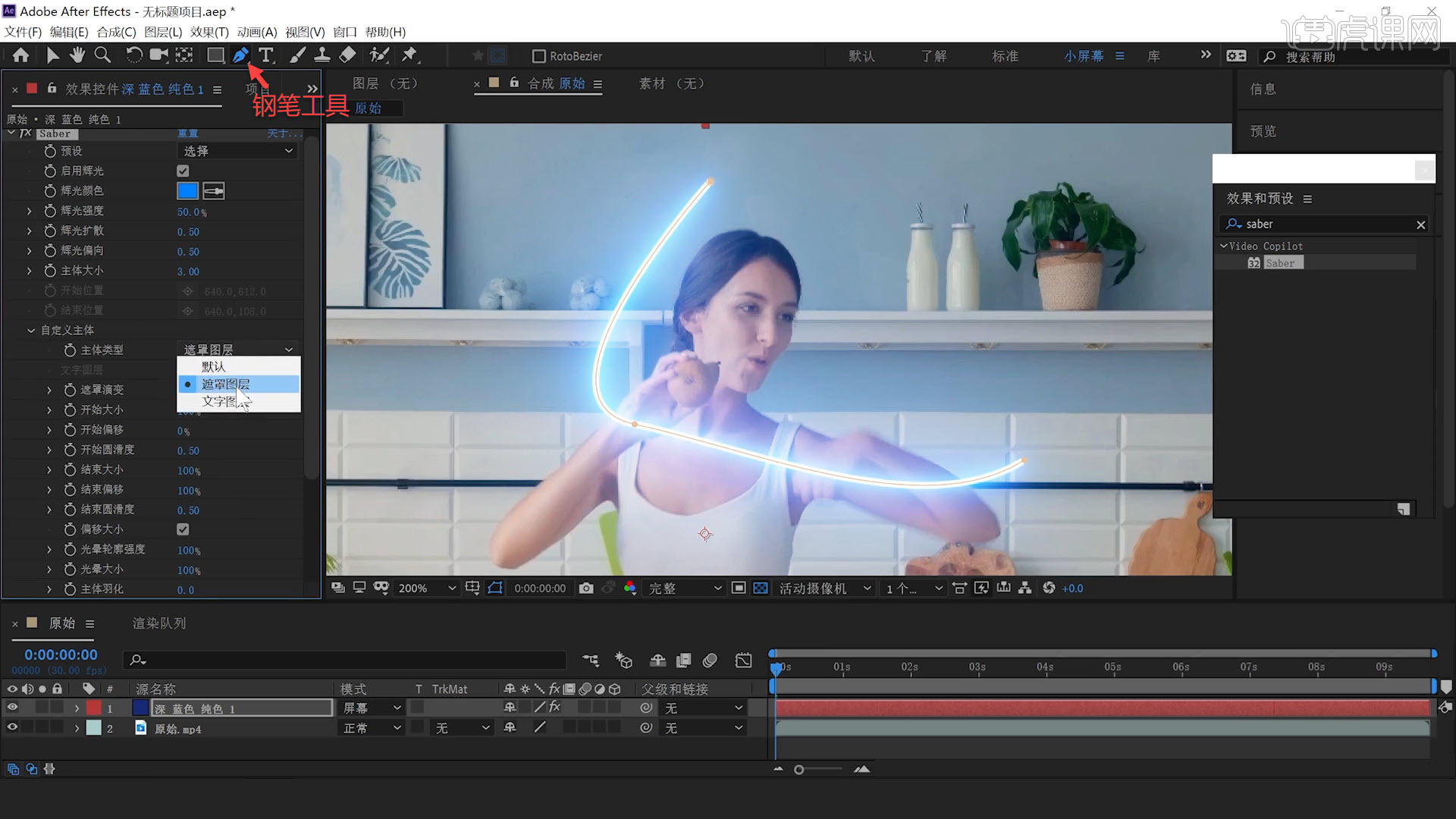
Task: Click the Home icon in toolbar
Action: [x=20, y=55]
